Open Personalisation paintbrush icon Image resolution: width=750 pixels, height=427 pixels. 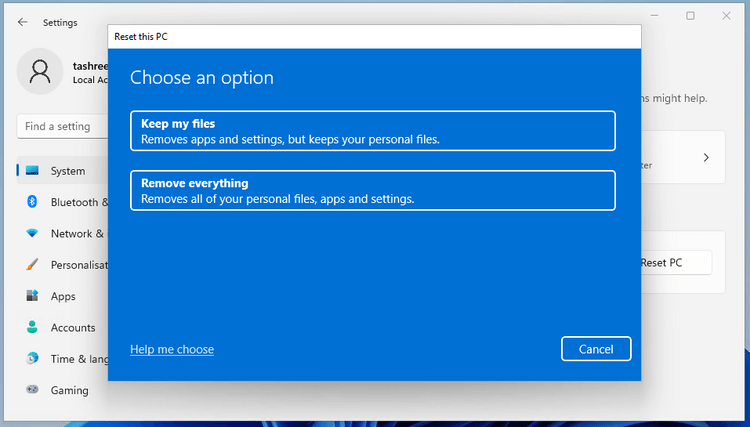click(32, 265)
